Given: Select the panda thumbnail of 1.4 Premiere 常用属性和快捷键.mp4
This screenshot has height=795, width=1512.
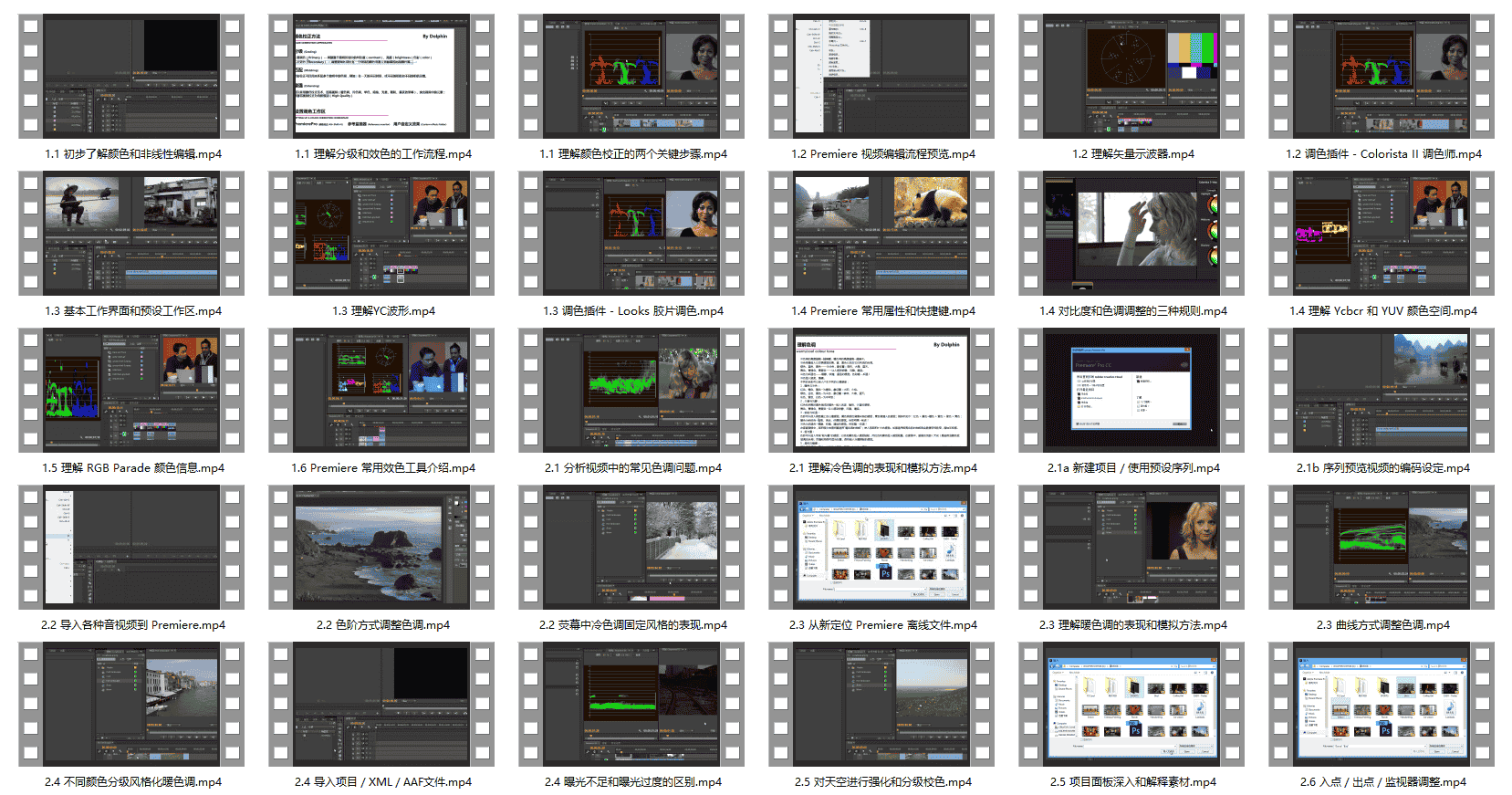Looking at the screenshot, I should point(881,233).
